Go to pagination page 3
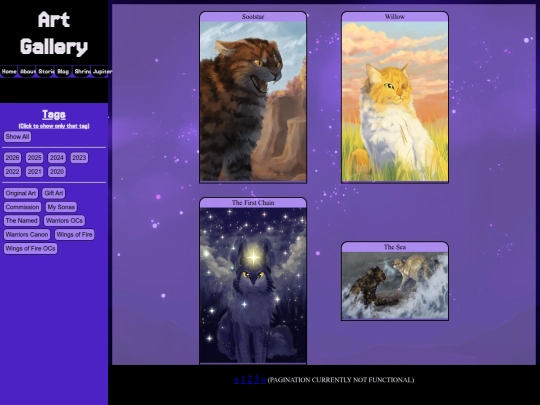The height and width of the screenshot is (405, 540). click(x=256, y=380)
